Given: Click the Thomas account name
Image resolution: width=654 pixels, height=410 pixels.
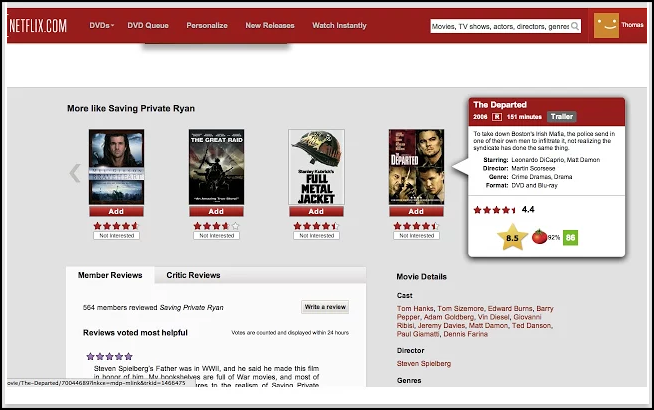Looking at the screenshot, I should (632, 25).
